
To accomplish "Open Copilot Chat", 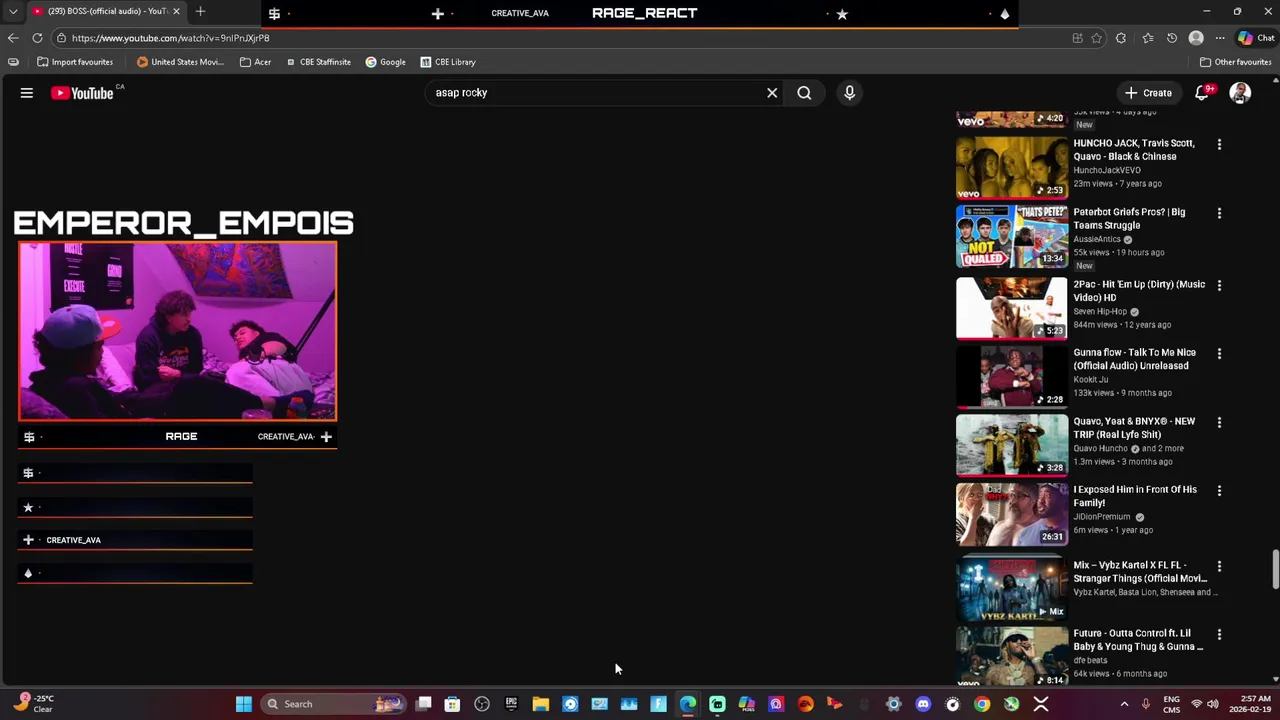I will pyautogui.click(x=1256, y=38).
